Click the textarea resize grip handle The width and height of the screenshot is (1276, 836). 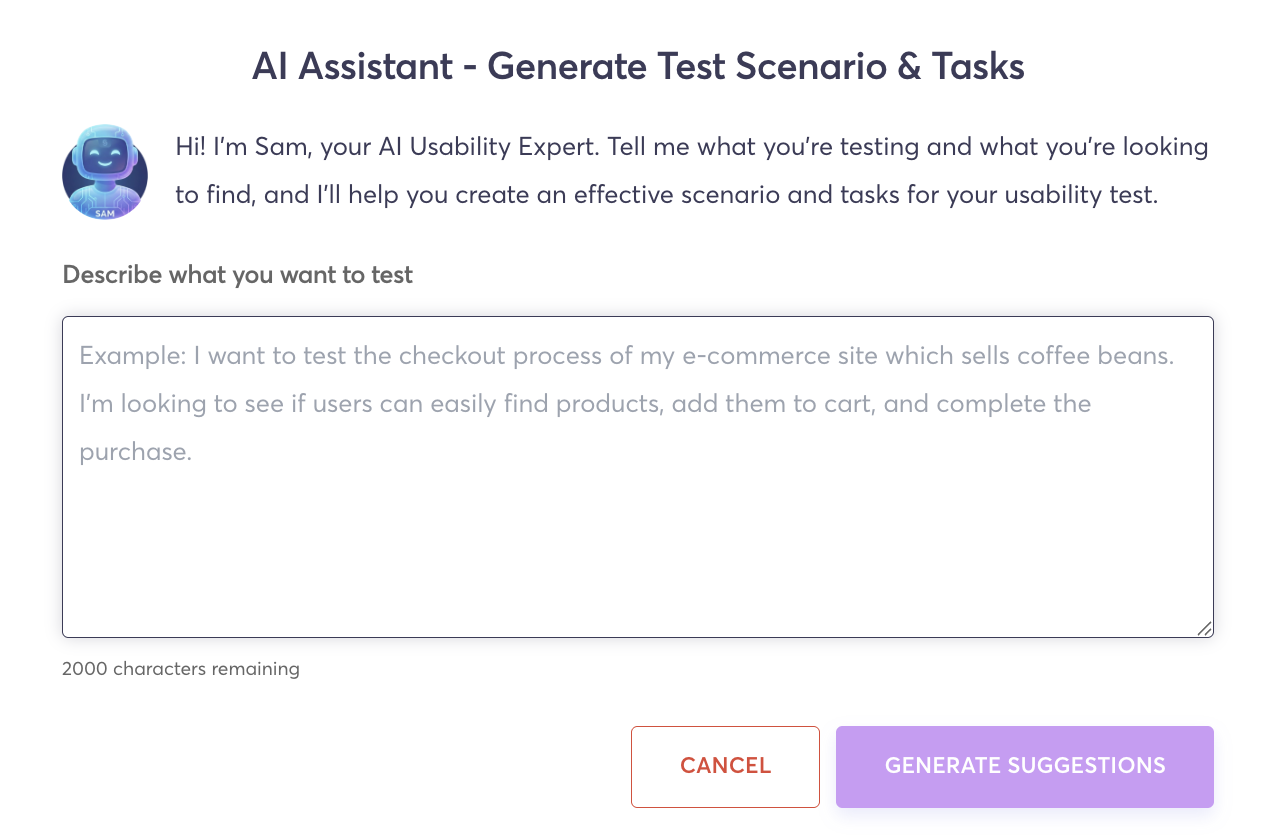point(1204,628)
